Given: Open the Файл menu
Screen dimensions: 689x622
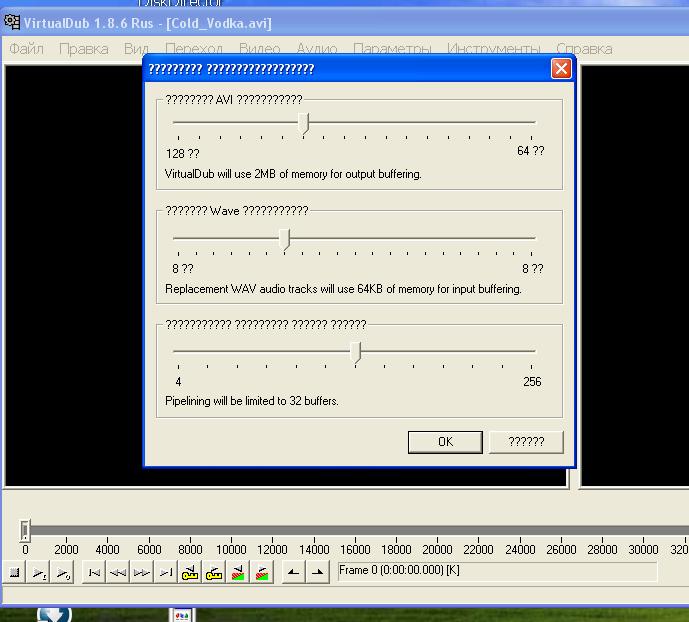Looking at the screenshot, I should (x=26, y=49).
